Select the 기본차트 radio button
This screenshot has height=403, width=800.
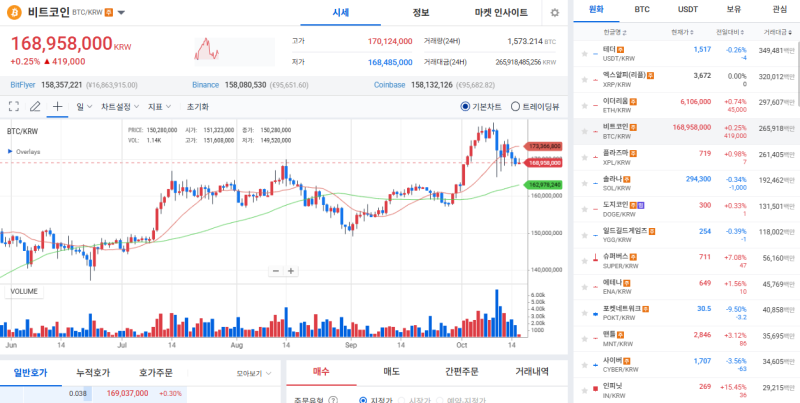(465, 106)
